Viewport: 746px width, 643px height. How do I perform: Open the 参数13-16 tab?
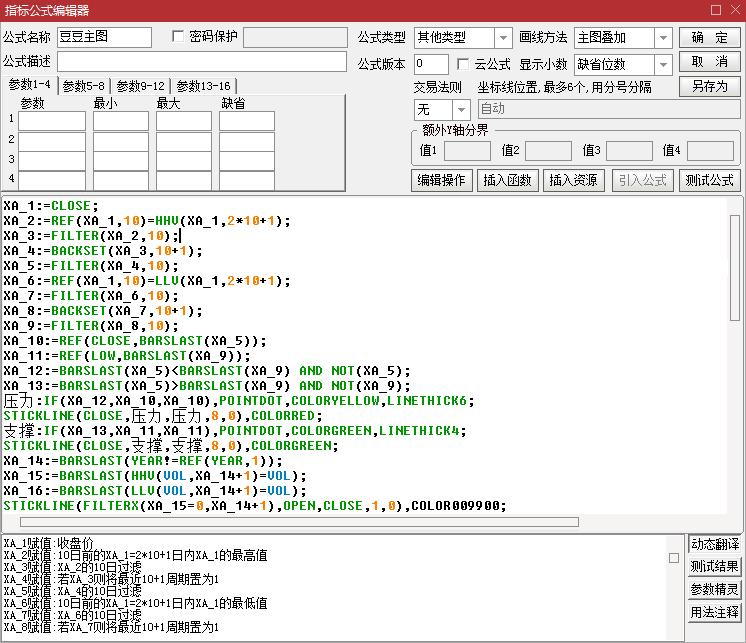pyautogui.click(x=203, y=86)
